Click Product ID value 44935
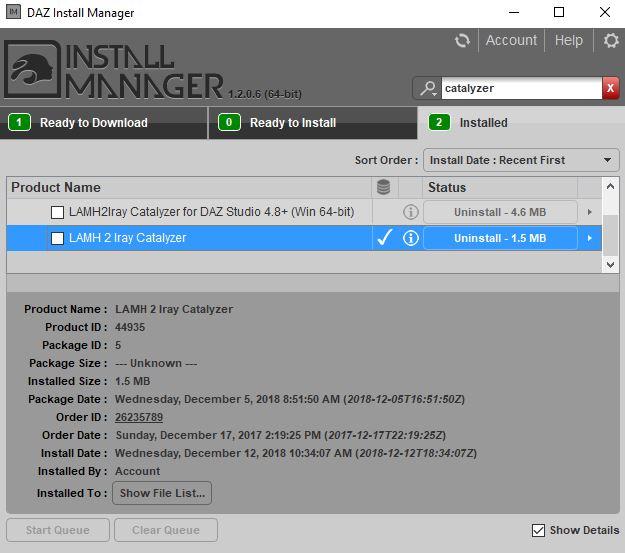This screenshot has height=553, width=625. pyautogui.click(x=130, y=327)
